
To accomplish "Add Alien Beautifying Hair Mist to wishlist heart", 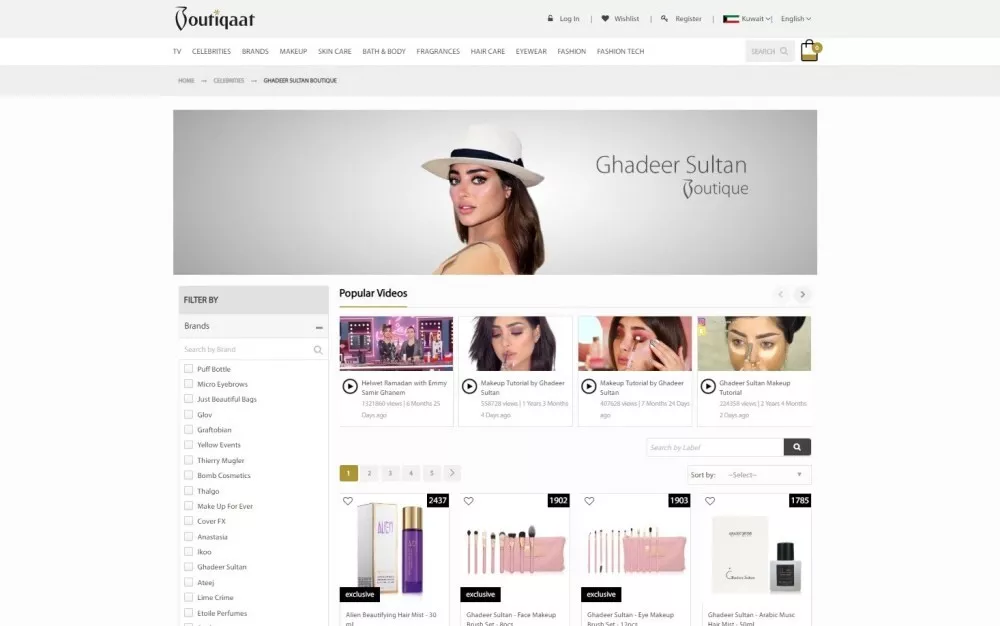I will (348, 501).
